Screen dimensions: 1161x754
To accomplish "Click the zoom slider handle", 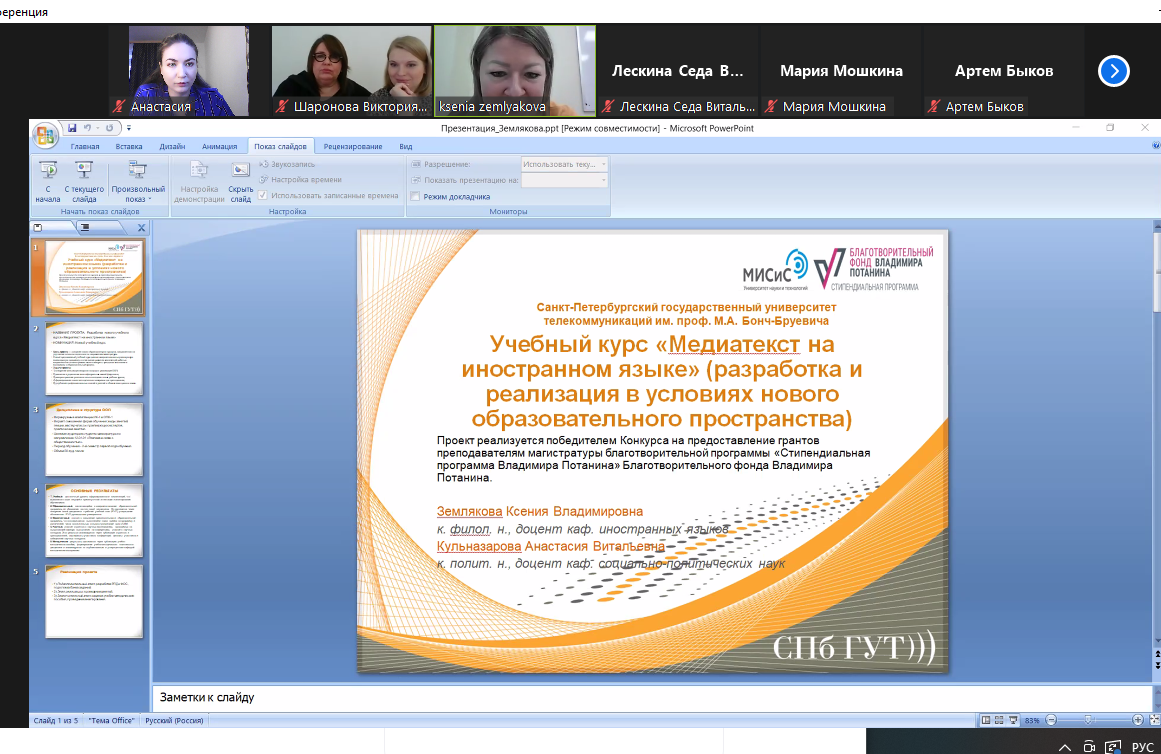I will [x=1089, y=720].
